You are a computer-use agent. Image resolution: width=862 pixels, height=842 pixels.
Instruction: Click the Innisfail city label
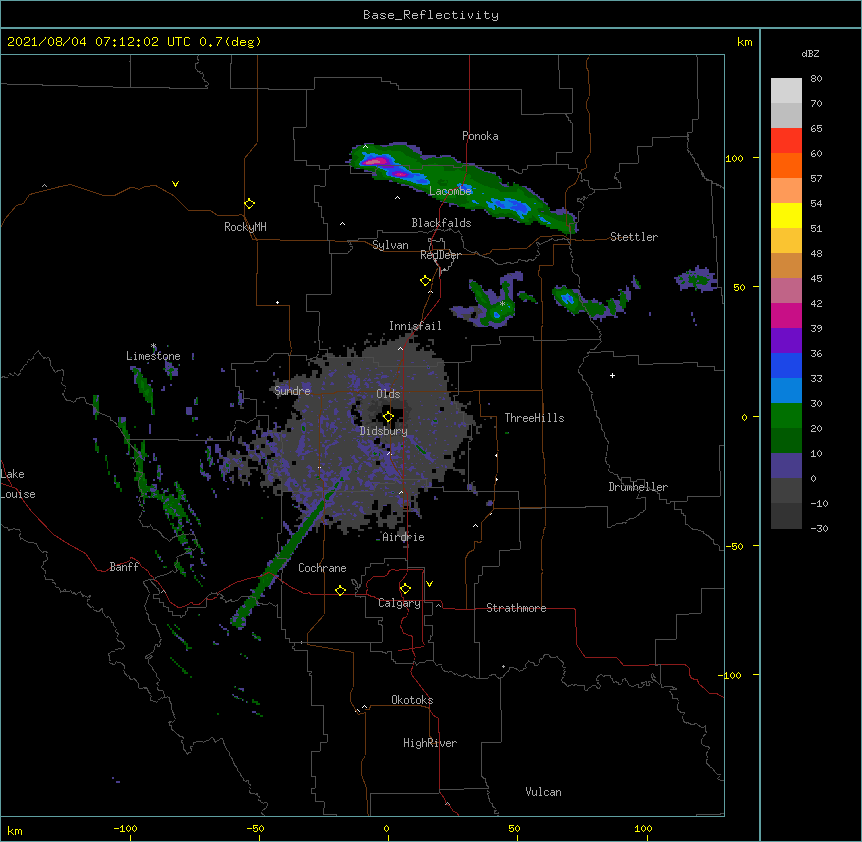pyautogui.click(x=415, y=326)
